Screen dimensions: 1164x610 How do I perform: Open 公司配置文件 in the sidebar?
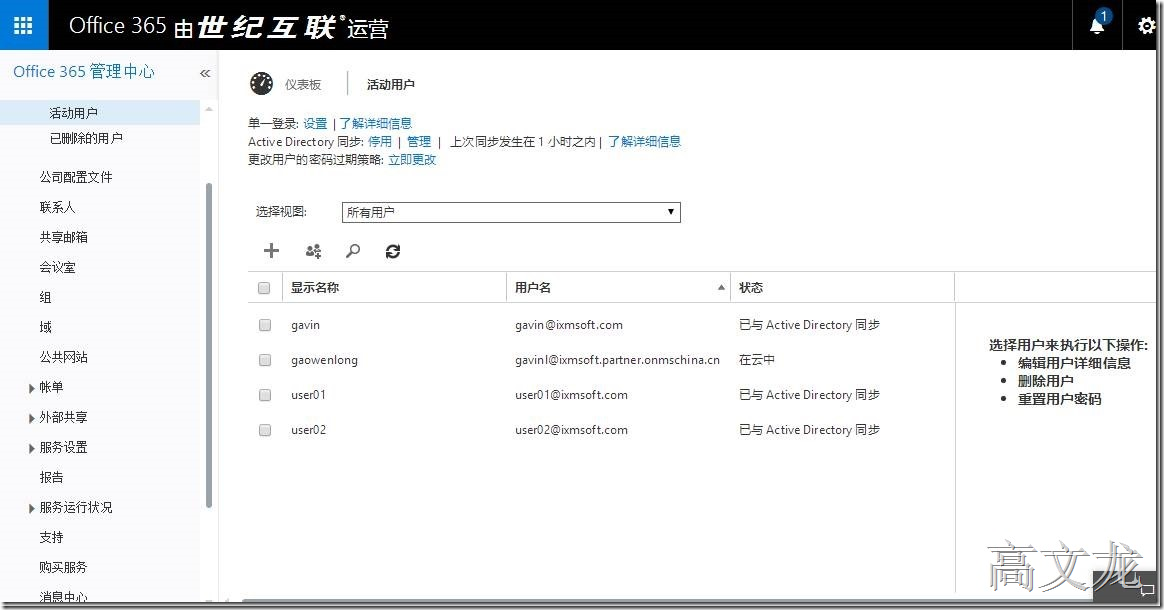click(x=76, y=177)
